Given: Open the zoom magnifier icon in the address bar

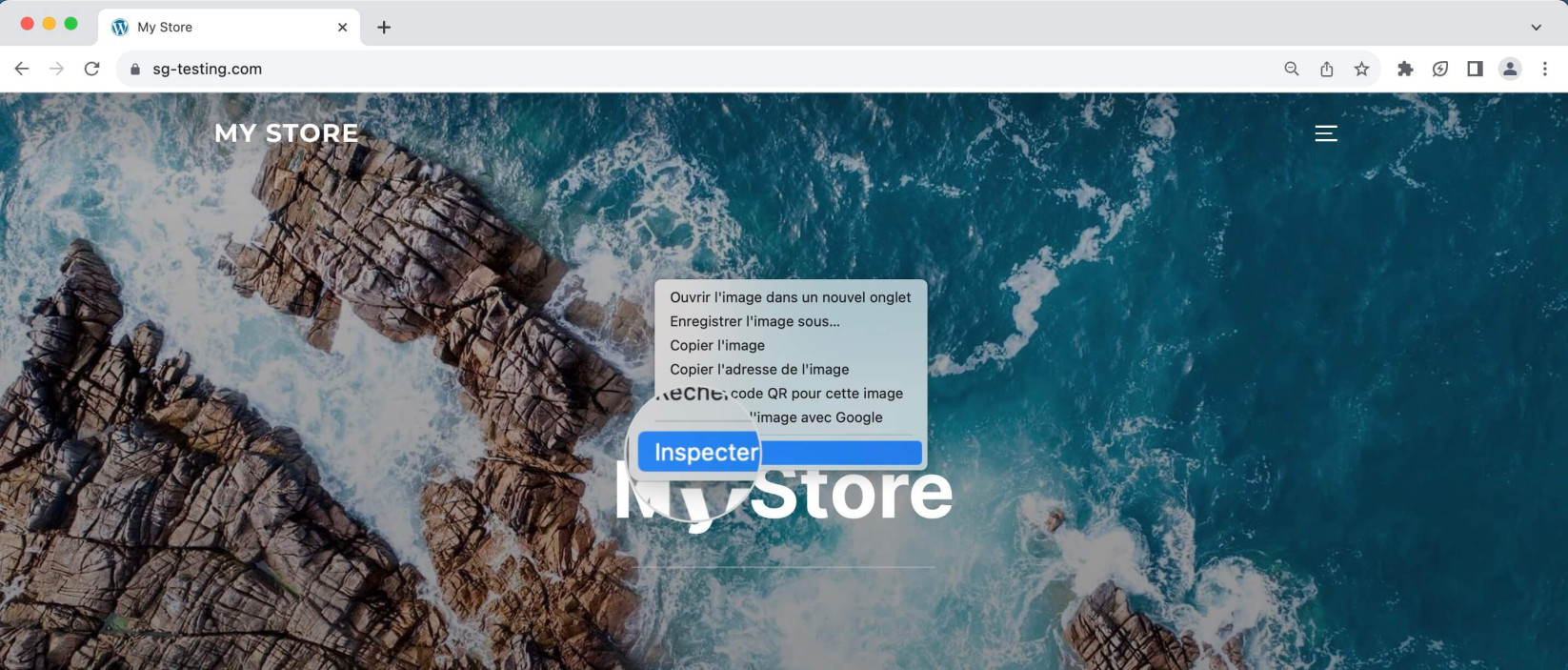Looking at the screenshot, I should point(1292,69).
